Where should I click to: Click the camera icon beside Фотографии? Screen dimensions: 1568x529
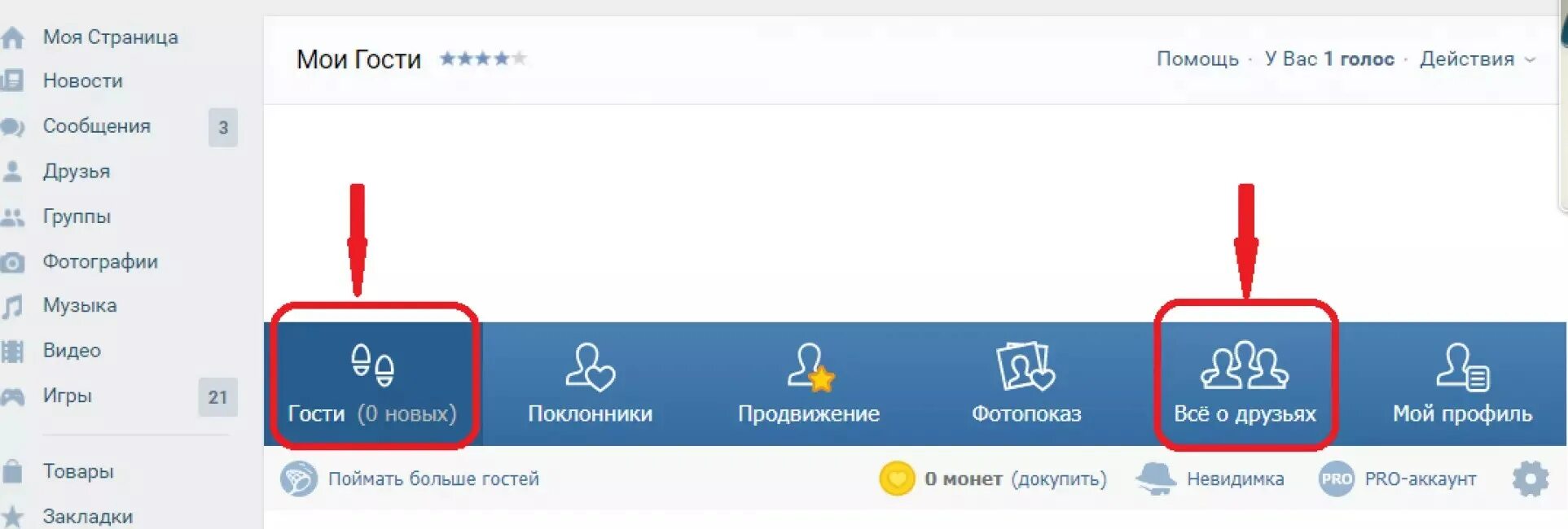11,262
